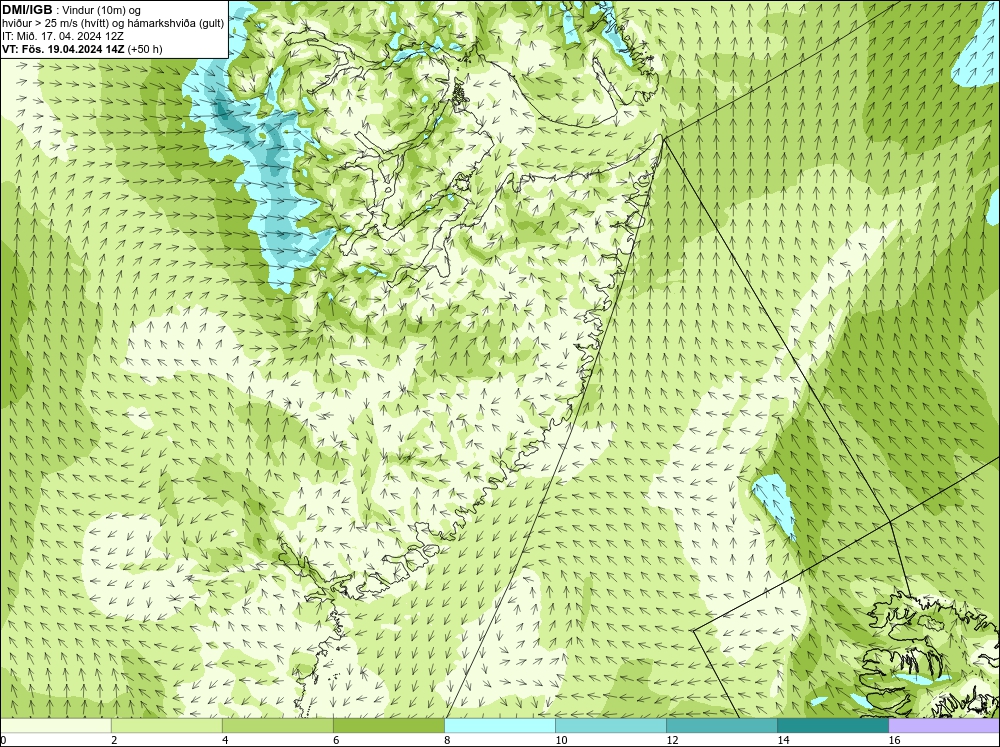Click the legend scale label "8"
This screenshot has width=1000, height=747.
447,740
